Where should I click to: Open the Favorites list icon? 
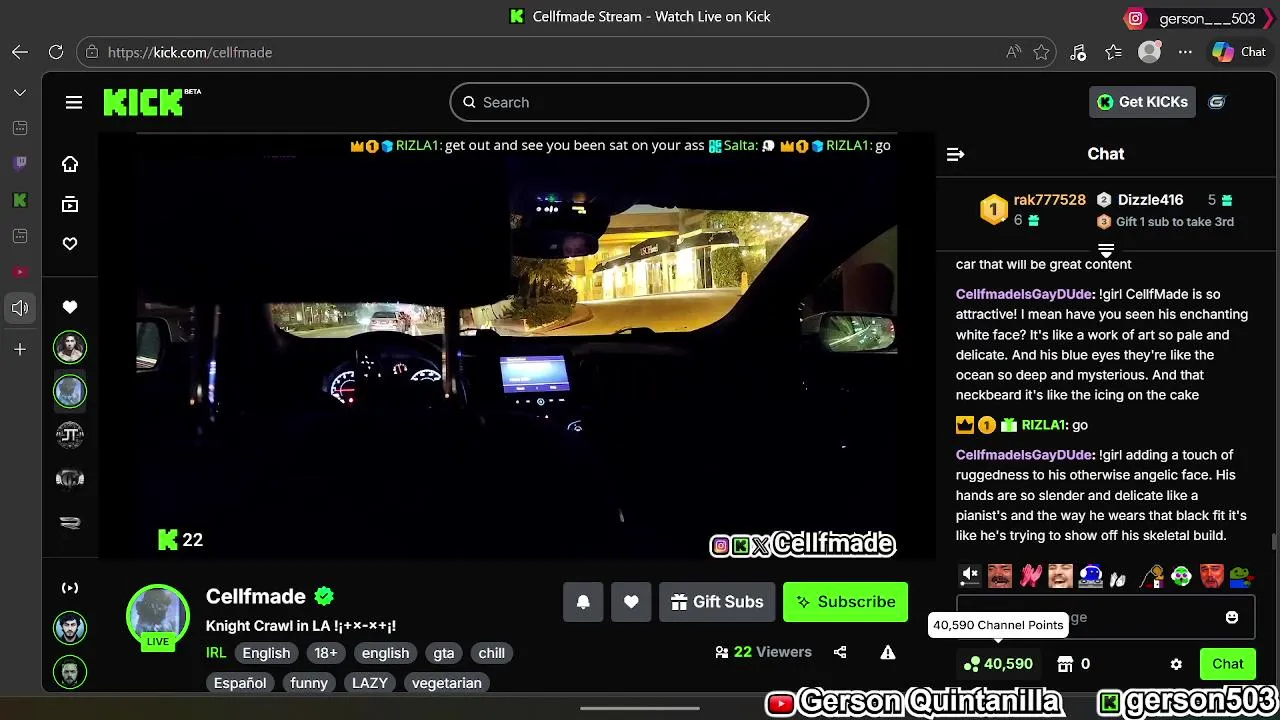coord(1114,52)
